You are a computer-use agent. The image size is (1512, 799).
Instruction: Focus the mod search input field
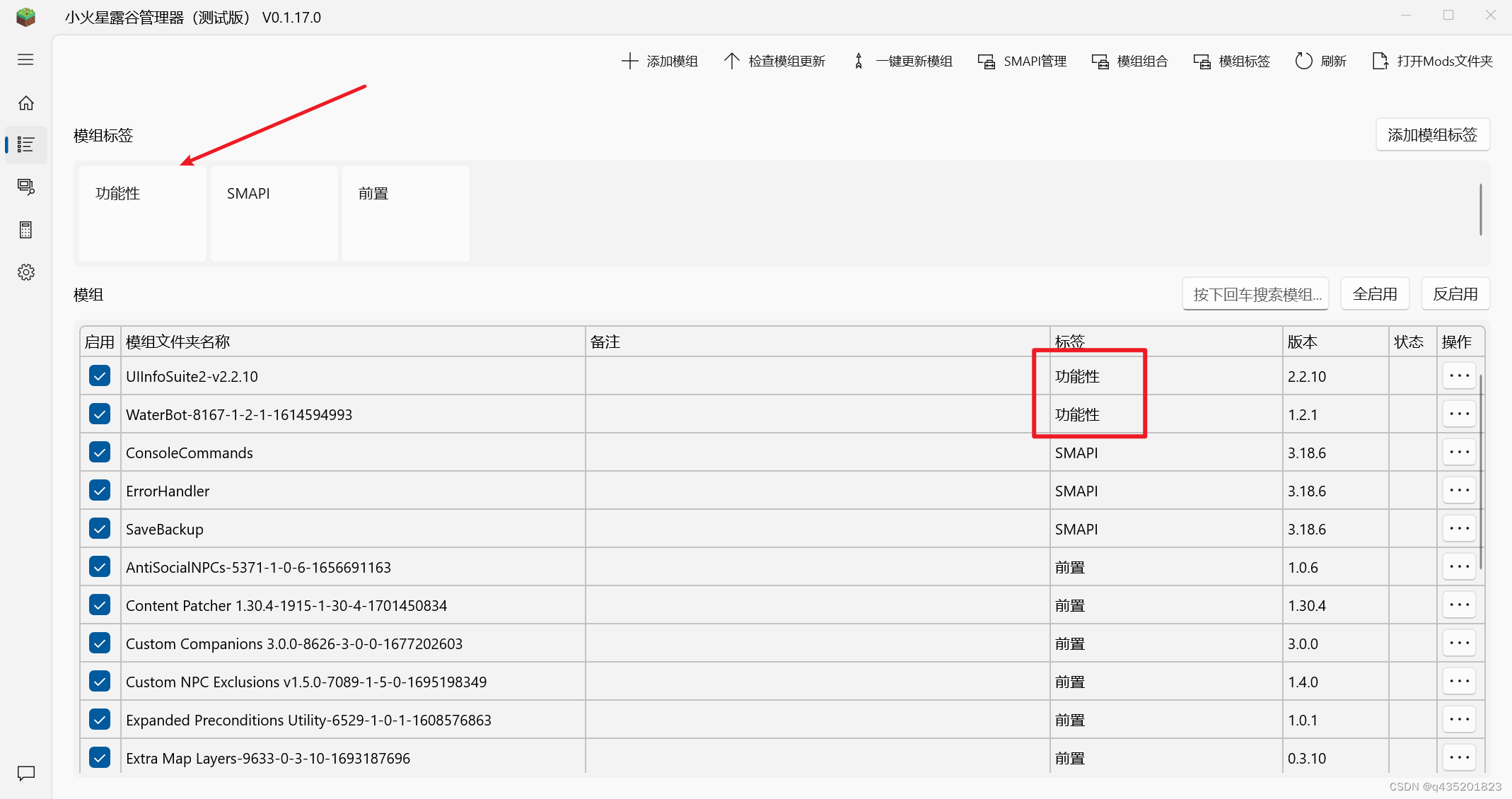pyautogui.click(x=1255, y=294)
